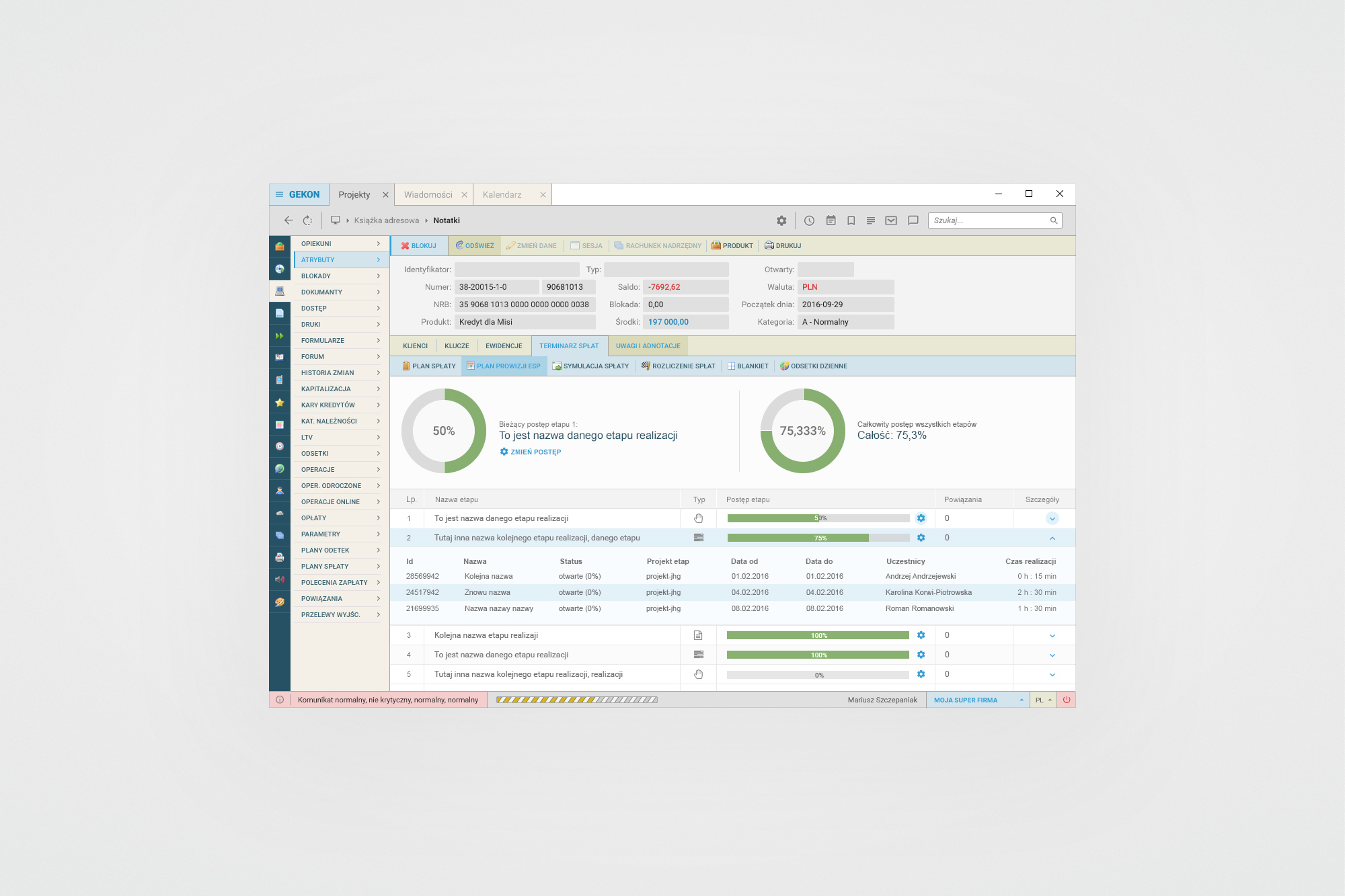Select the UWAGI I ADNOTACJE tab
The width and height of the screenshot is (1345, 896).
pyautogui.click(x=648, y=346)
